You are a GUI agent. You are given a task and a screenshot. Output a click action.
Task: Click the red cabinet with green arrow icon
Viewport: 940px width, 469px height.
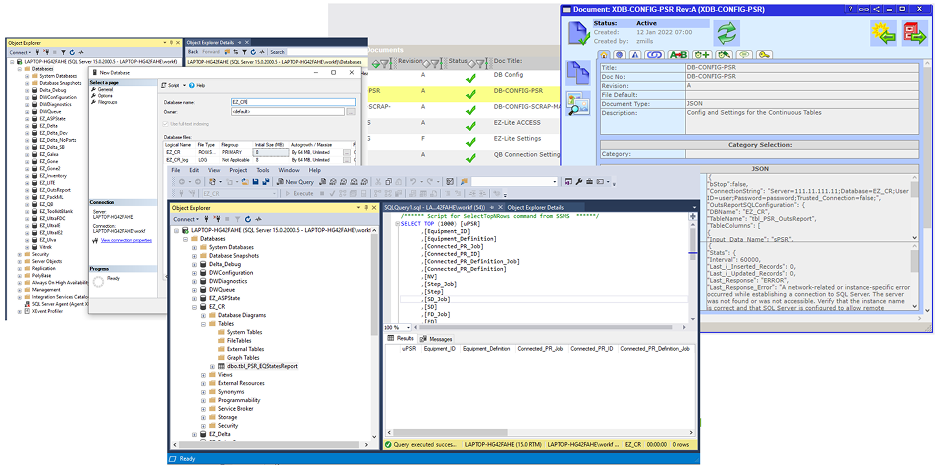(915, 32)
